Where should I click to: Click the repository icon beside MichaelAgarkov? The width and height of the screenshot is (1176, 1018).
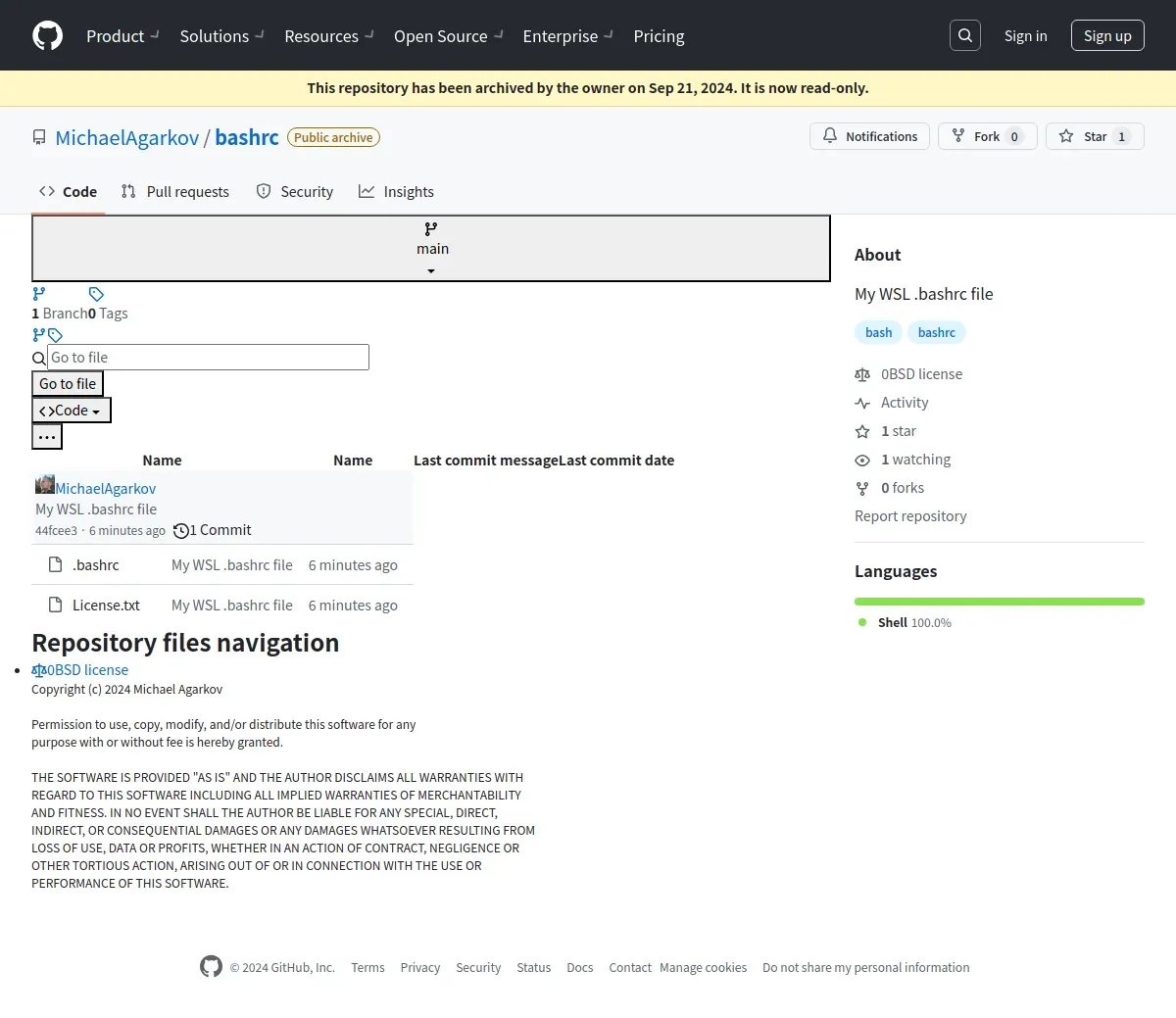[39, 137]
